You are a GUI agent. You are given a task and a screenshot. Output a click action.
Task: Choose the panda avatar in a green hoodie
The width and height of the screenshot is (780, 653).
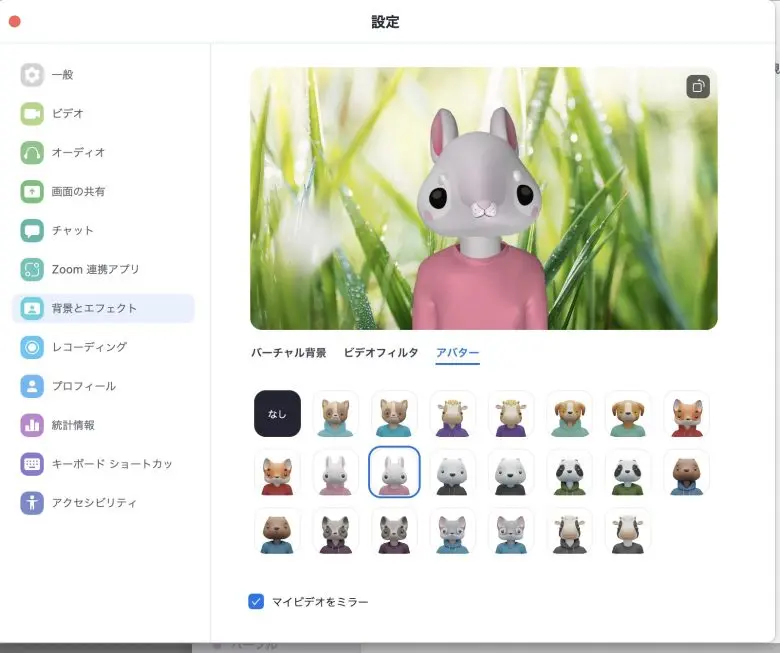[x=570, y=472]
